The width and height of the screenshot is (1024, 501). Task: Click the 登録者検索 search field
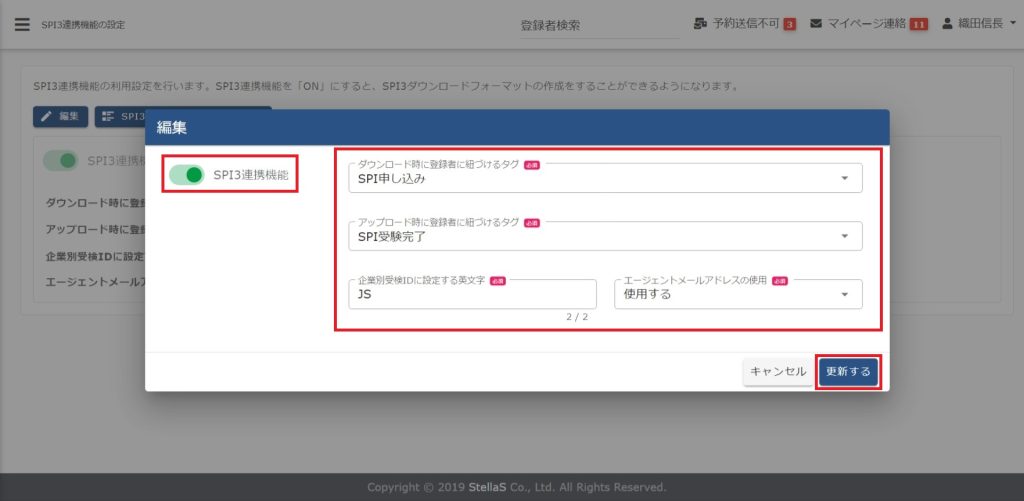[598, 25]
